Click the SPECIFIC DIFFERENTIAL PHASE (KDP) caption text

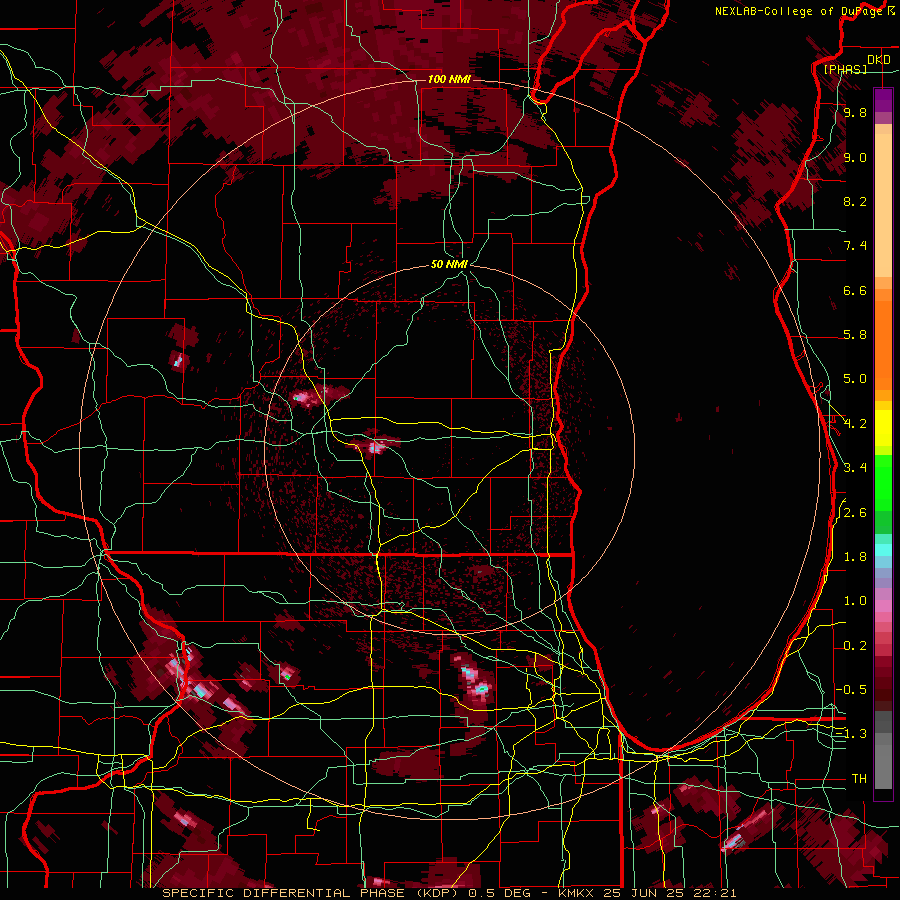coord(309,893)
